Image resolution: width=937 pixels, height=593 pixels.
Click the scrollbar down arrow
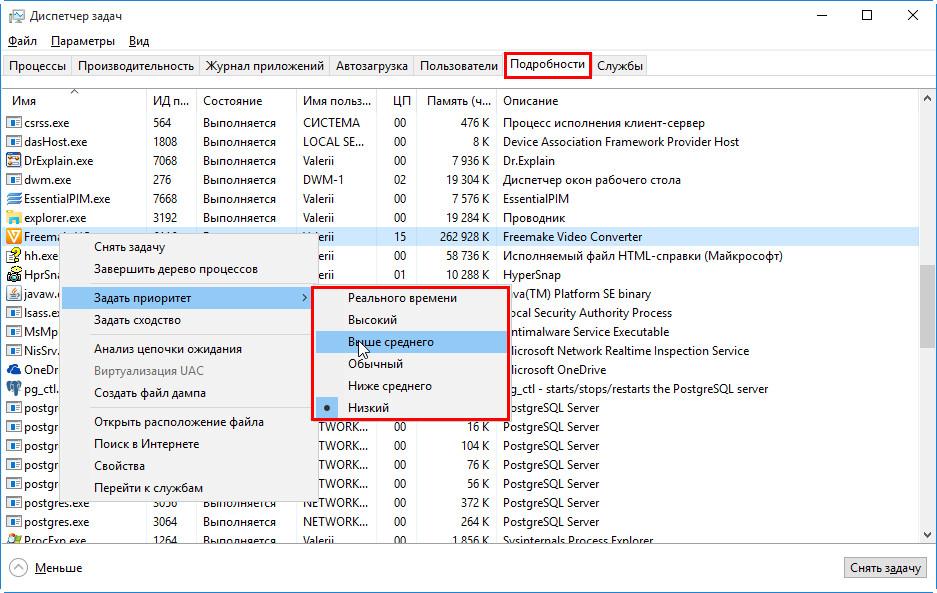coord(927,535)
